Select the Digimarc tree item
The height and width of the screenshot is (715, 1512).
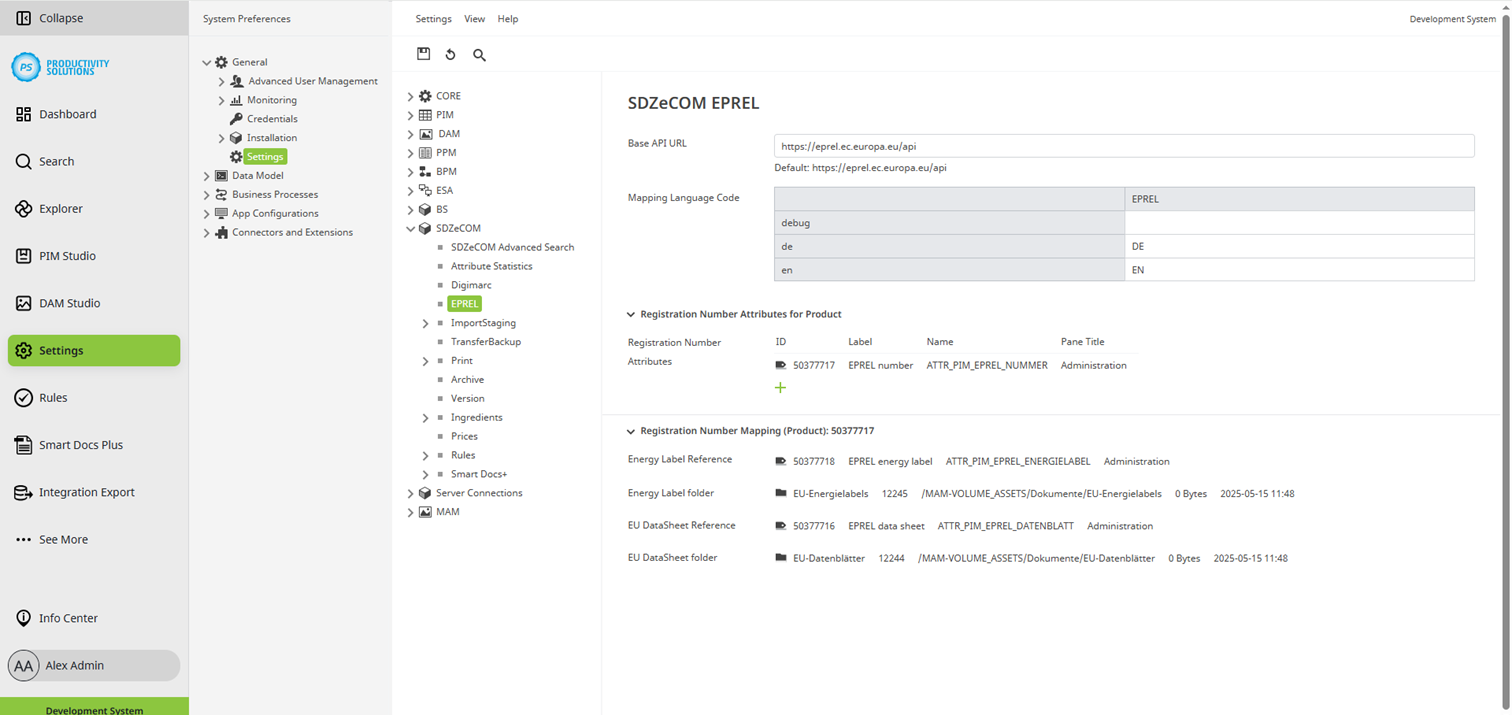click(x=470, y=284)
